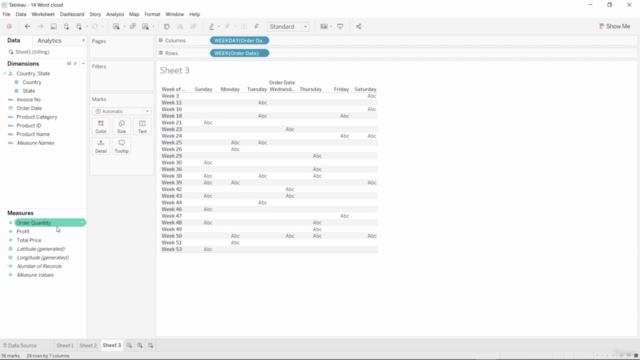Open the Color mark card
This screenshot has height=360, width=640.
(101, 127)
